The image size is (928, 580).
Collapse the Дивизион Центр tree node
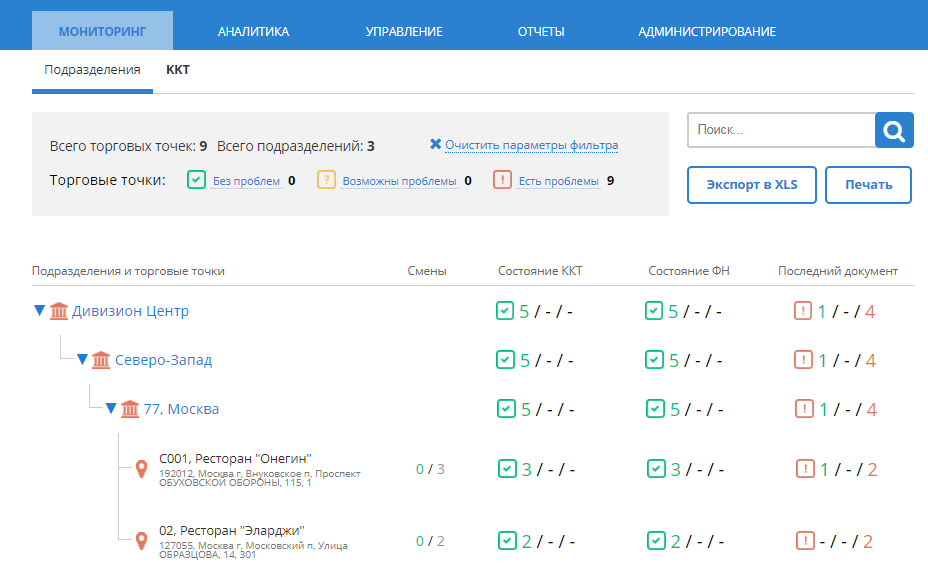point(39,310)
